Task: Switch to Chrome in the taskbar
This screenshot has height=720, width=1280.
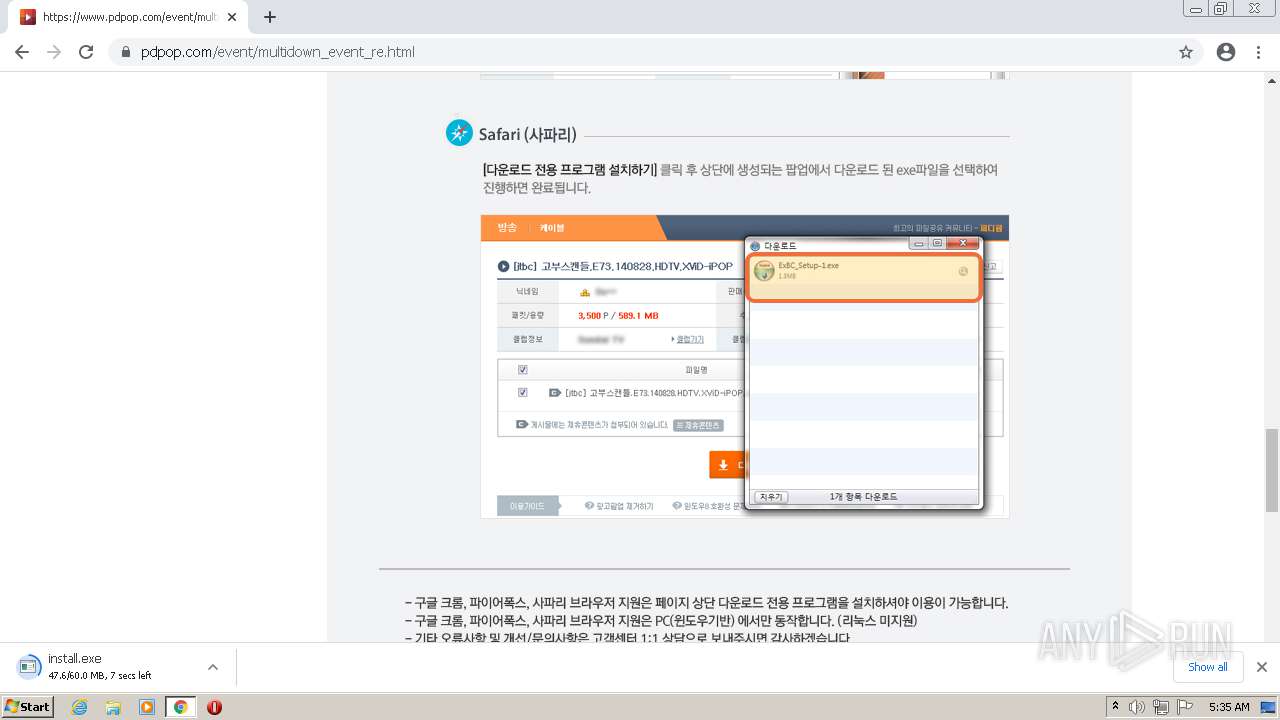Action: (x=180, y=707)
